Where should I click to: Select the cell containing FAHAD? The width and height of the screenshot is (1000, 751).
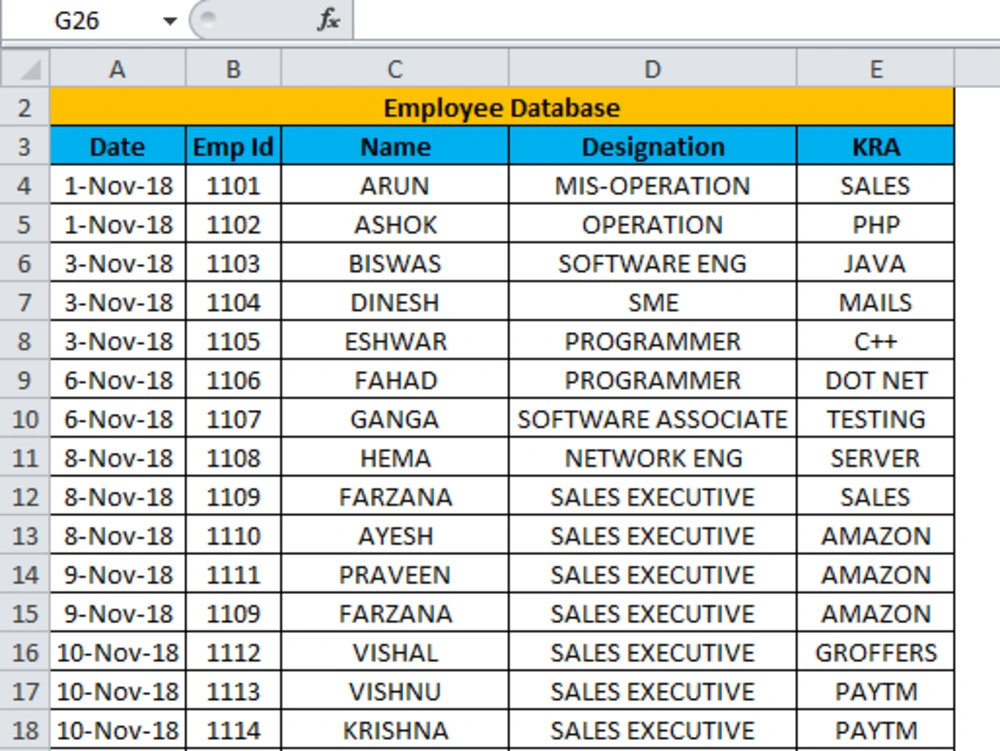pyautogui.click(x=395, y=380)
